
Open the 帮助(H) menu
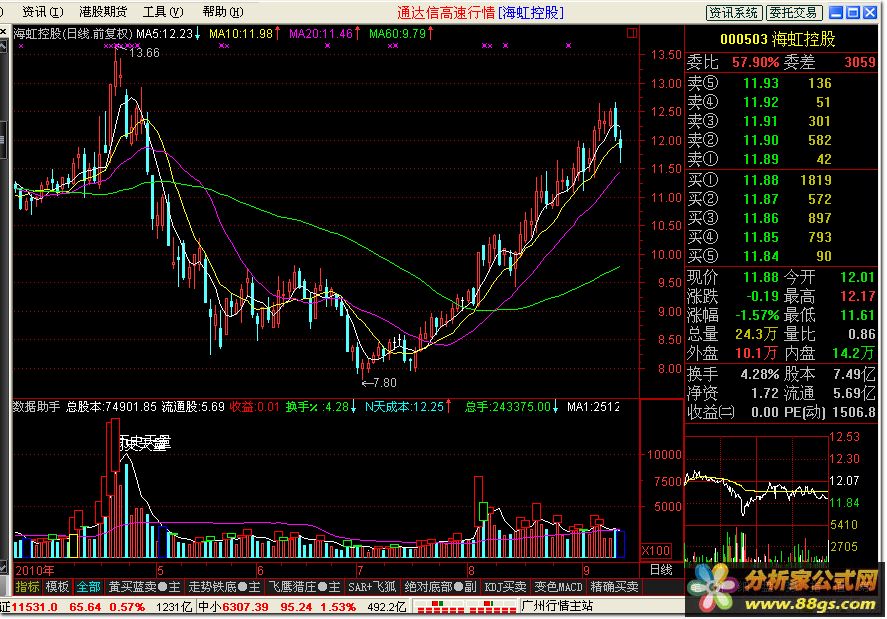(223, 12)
